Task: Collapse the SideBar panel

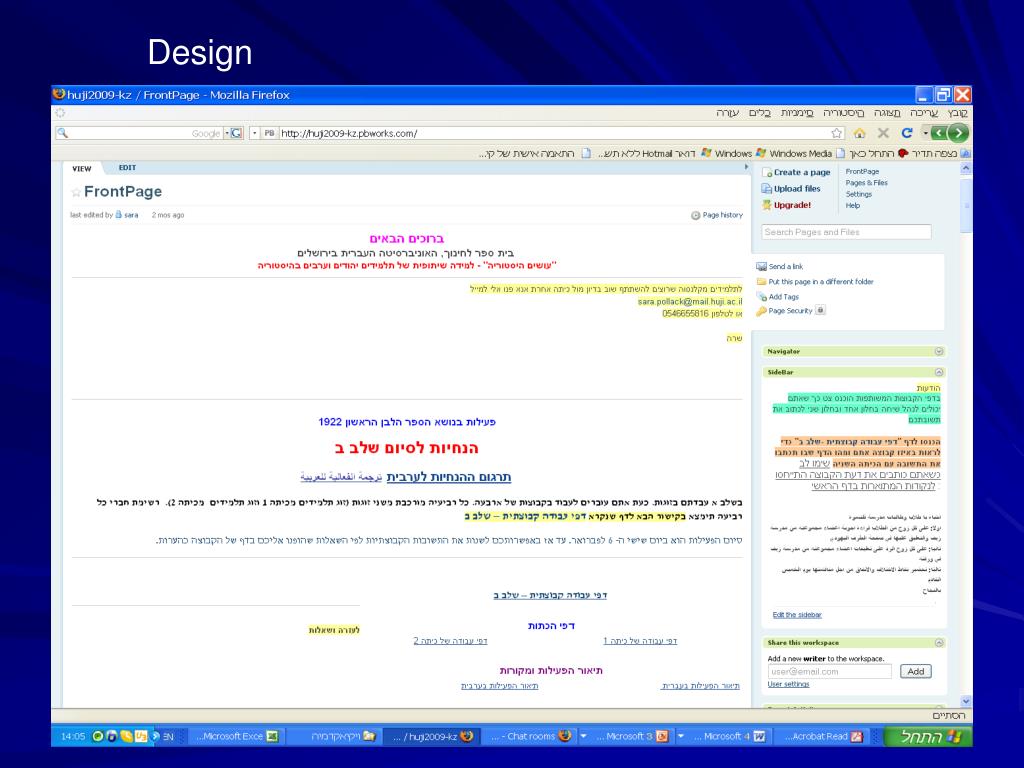Action: 939,372
